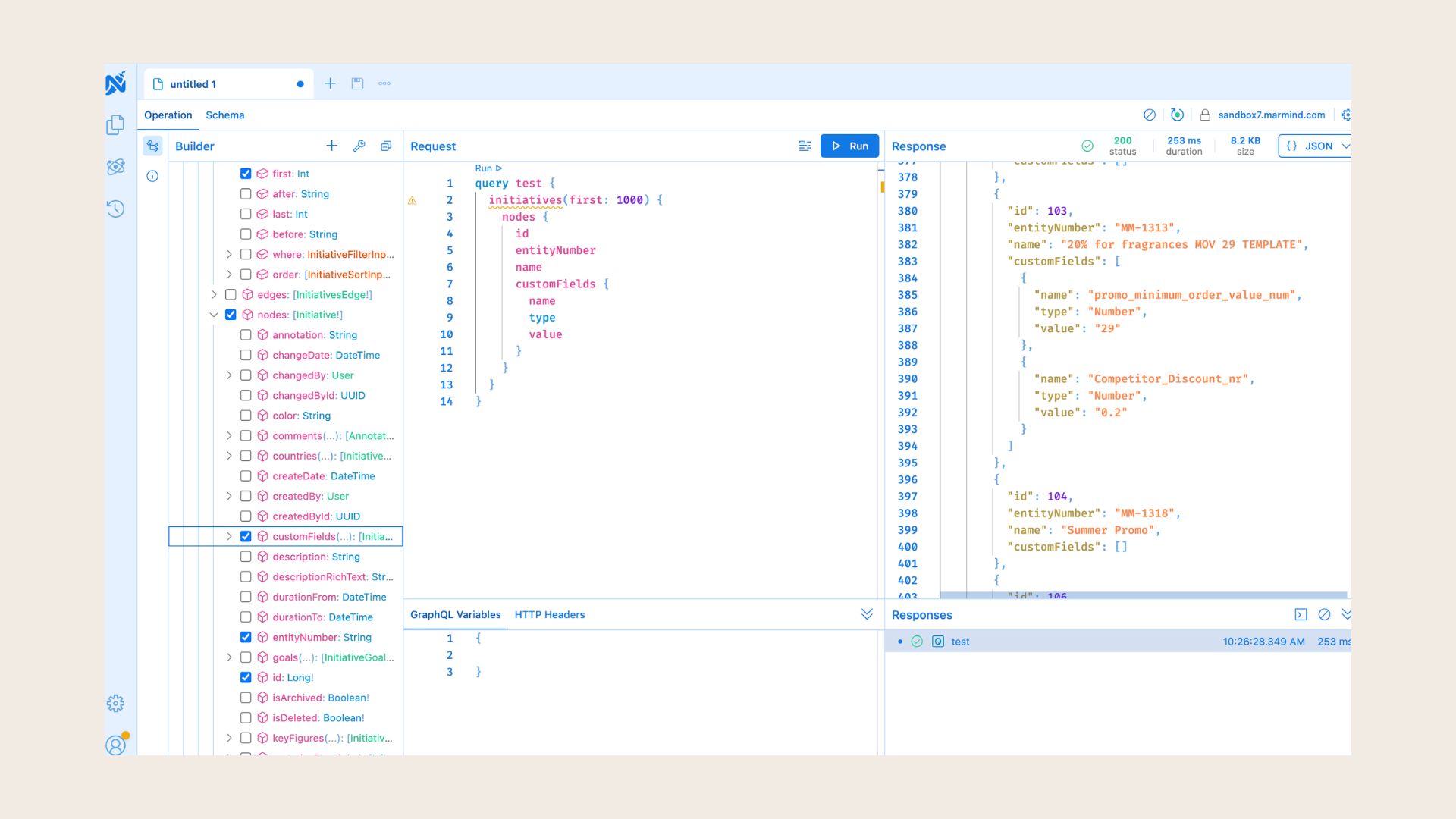
Task: Click the prettify request icon beside Run
Action: coord(805,146)
